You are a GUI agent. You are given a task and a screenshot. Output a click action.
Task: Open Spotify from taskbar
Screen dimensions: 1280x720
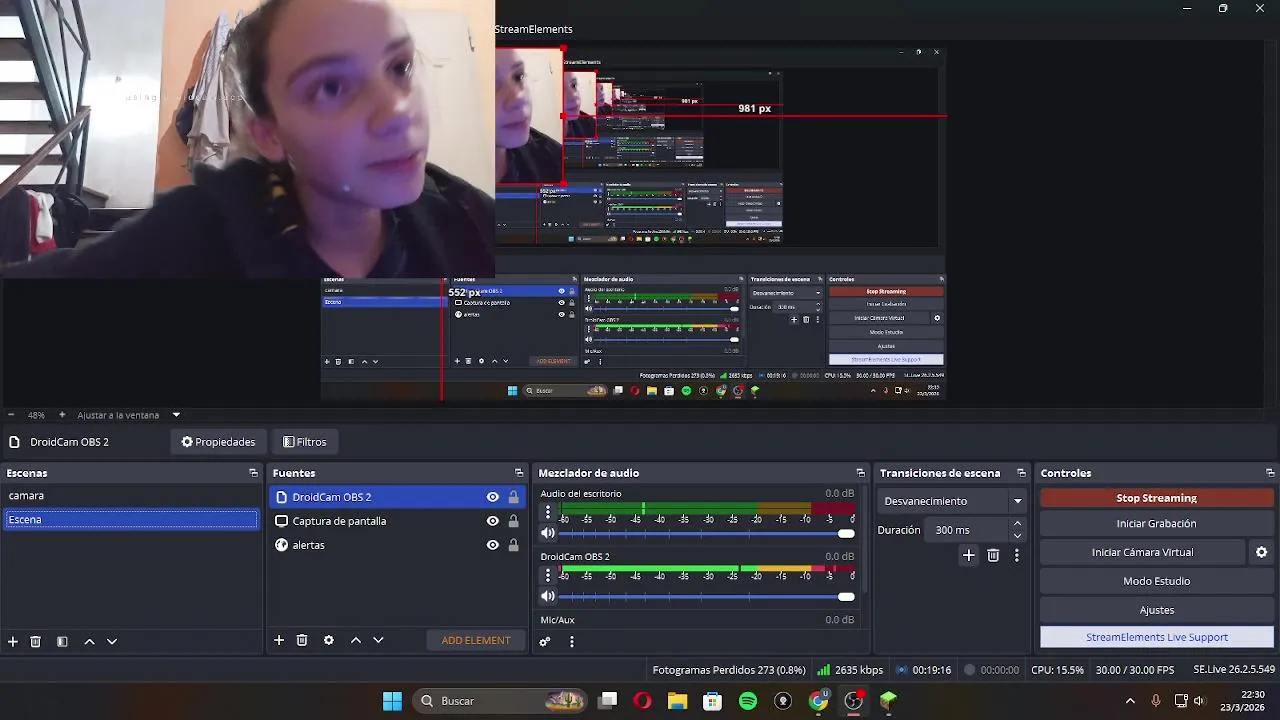pyautogui.click(x=748, y=701)
